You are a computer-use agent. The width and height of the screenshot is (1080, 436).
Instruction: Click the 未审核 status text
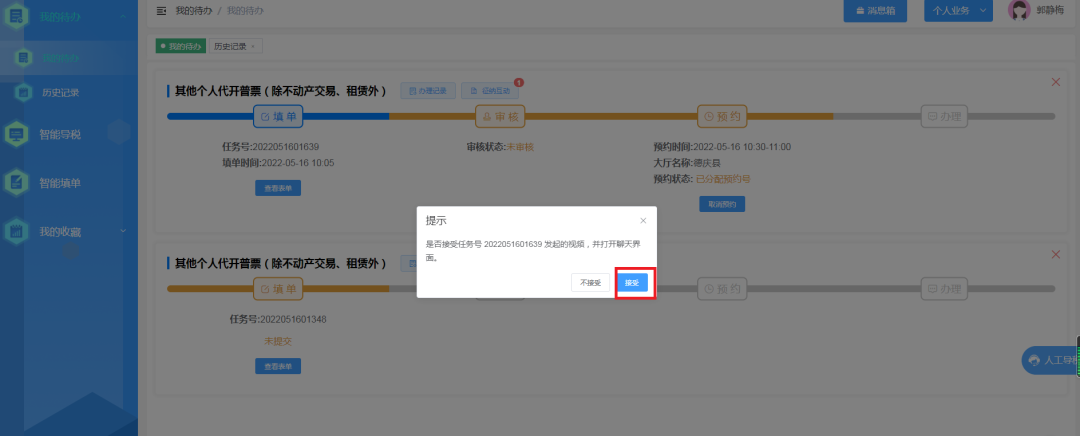click(x=521, y=147)
